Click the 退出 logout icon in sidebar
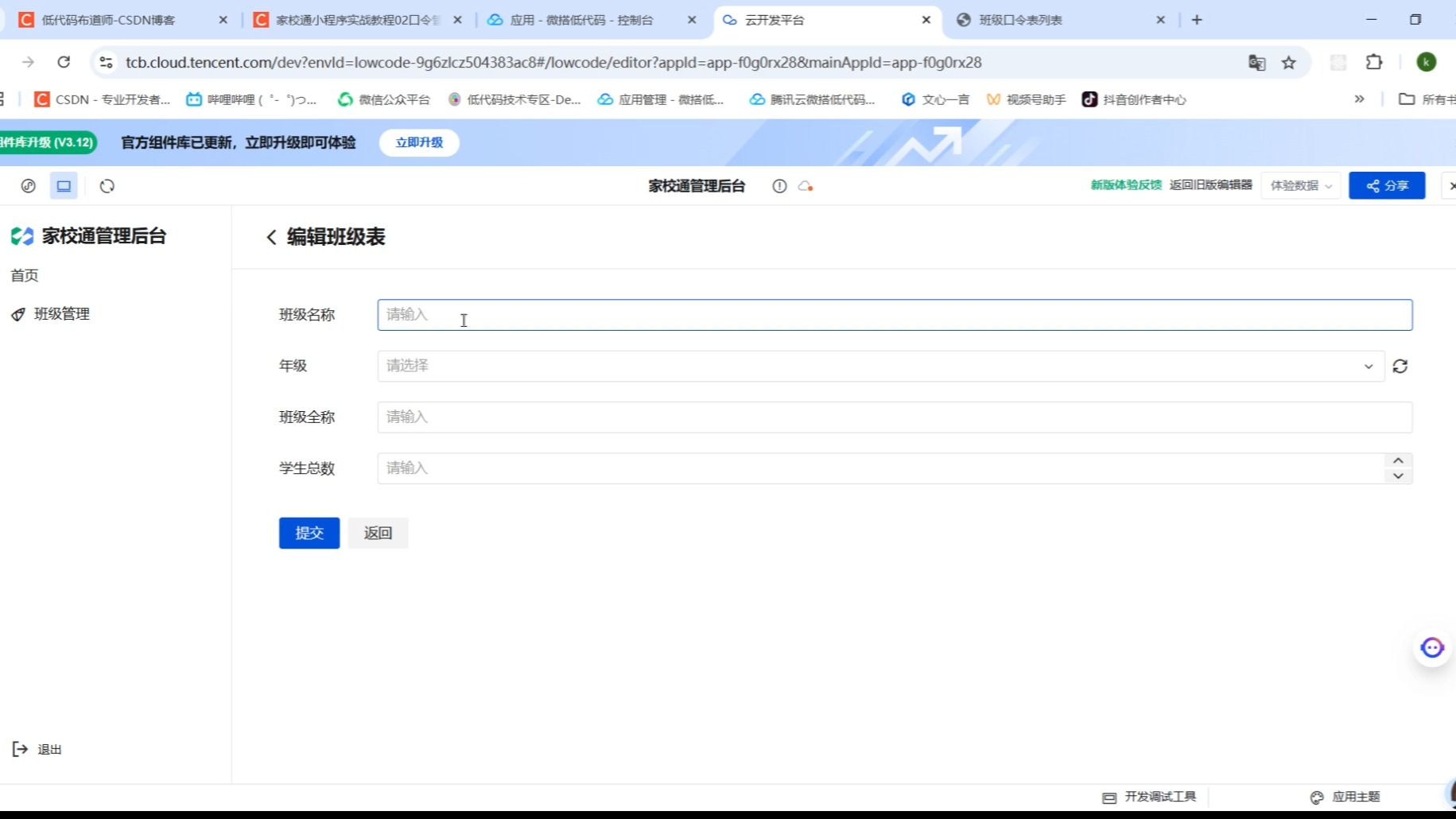 (x=20, y=749)
